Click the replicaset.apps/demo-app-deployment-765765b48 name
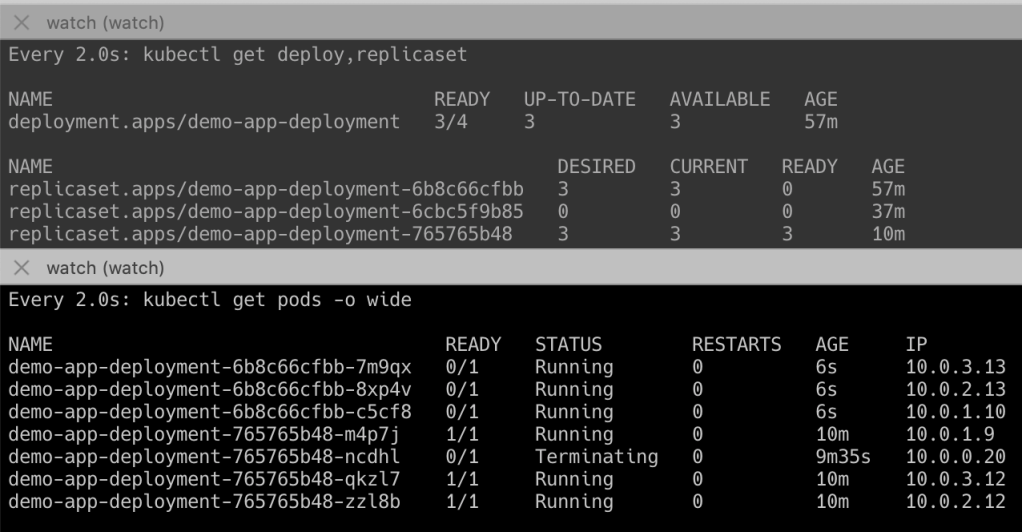This screenshot has width=1022, height=532. (x=260, y=234)
